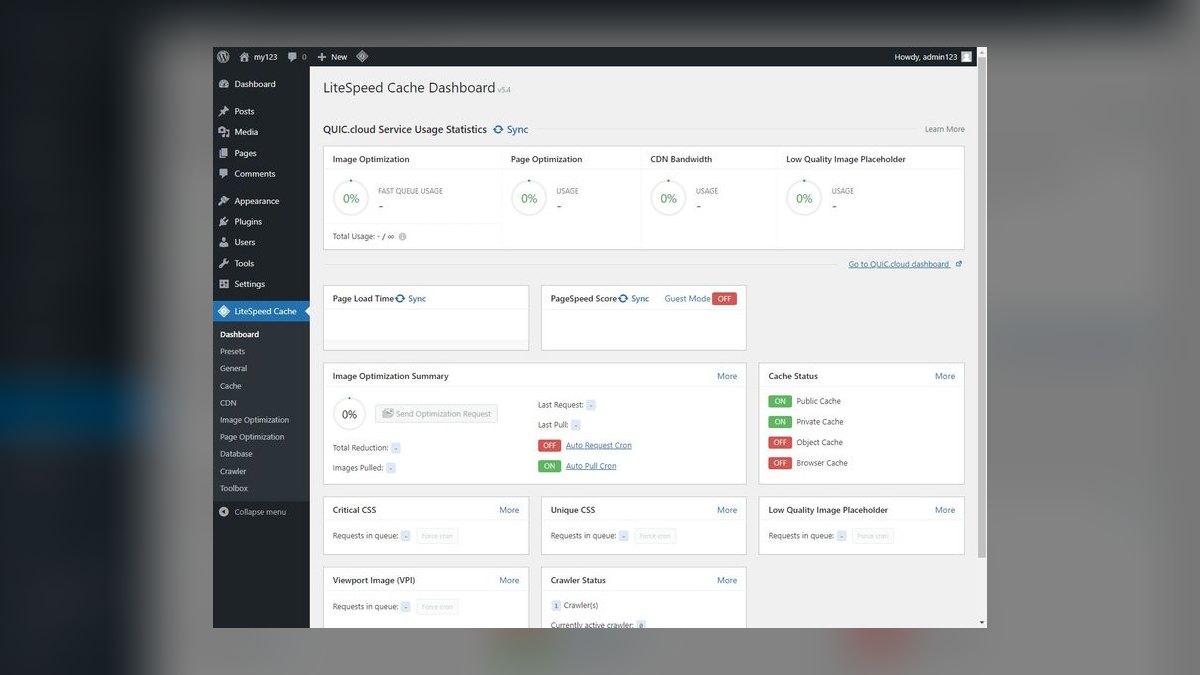This screenshot has height=675, width=1200.
Task: Click the Image Optimization 0% usage gauge
Action: pos(351,198)
